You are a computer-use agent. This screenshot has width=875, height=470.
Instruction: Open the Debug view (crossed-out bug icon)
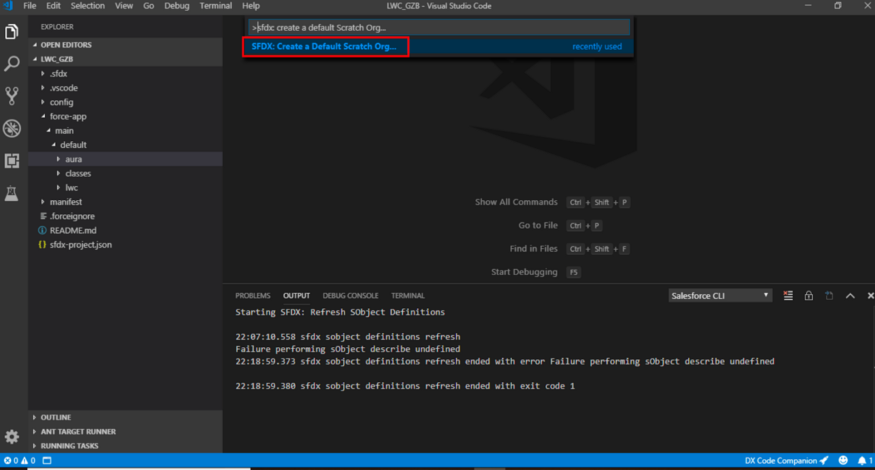point(12,128)
